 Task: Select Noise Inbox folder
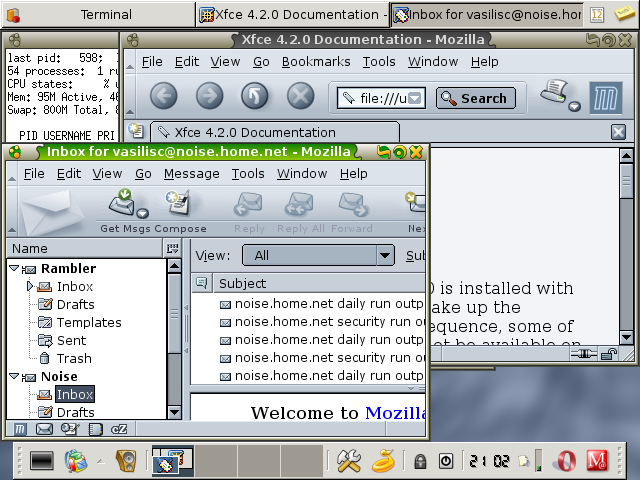[x=75, y=394]
